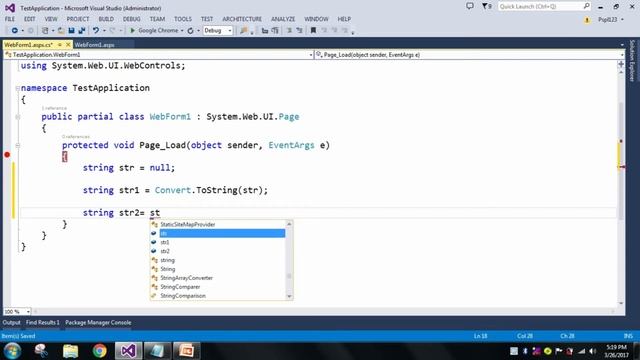This screenshot has height=360, width=640.
Task: Click the editor split window handle icon
Action: coord(621,64)
